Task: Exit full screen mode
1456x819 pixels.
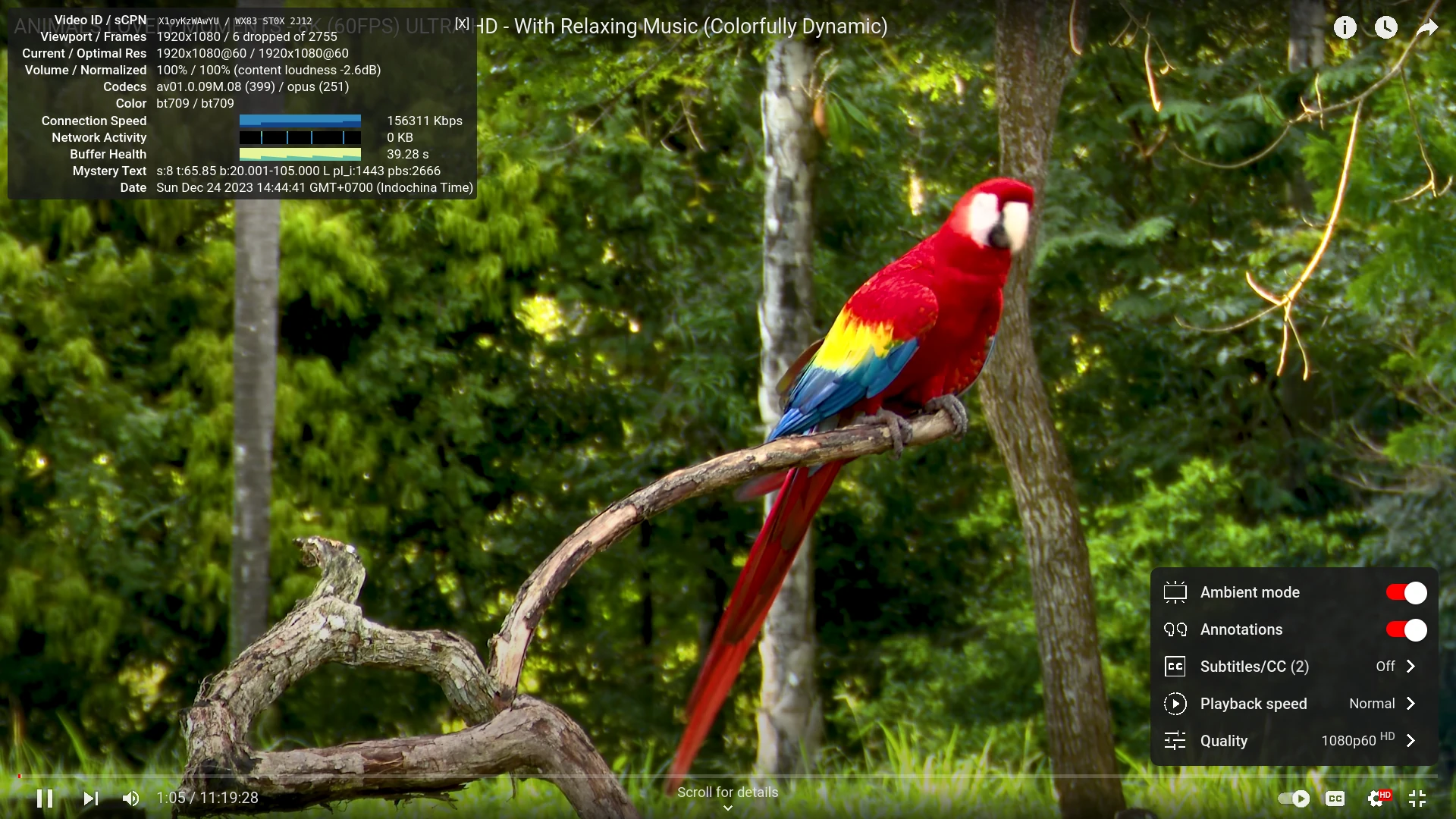Action: click(x=1417, y=798)
